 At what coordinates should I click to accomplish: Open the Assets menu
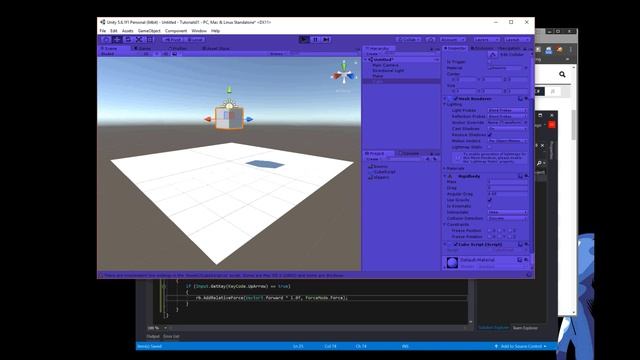tap(128, 31)
